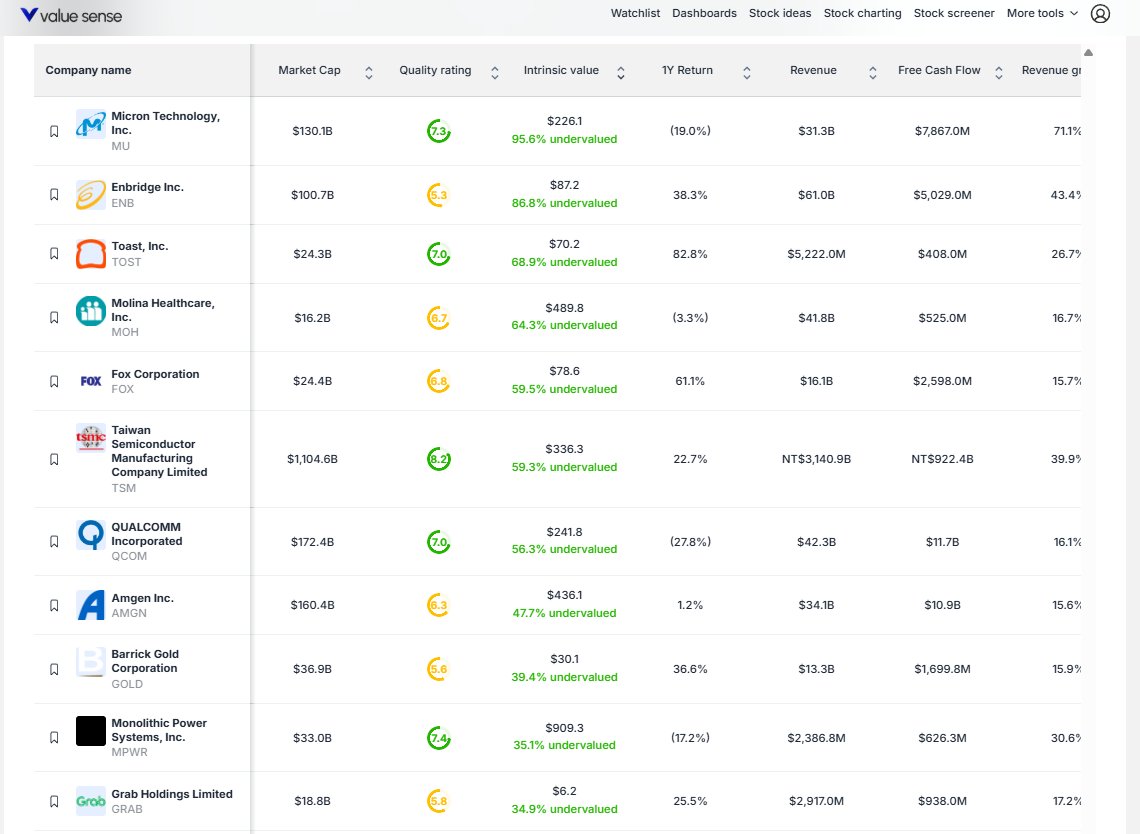The height and width of the screenshot is (834, 1140).
Task: Open the Watchlist menu item
Action: click(635, 13)
